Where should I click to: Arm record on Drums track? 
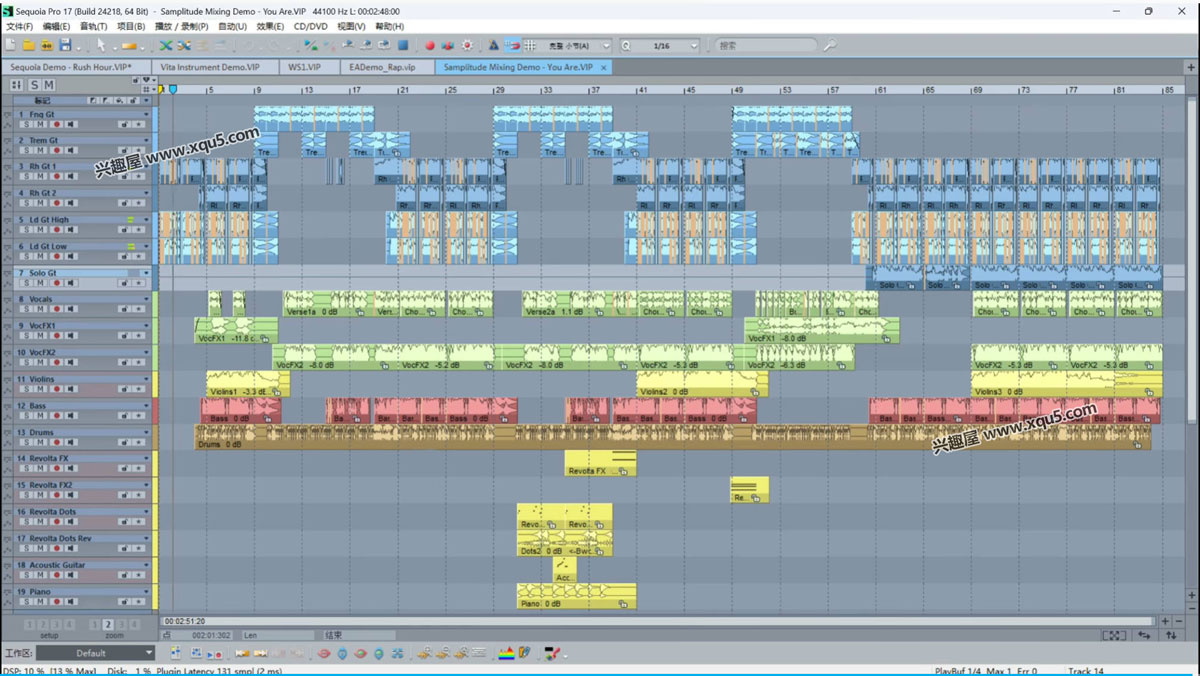click(56, 443)
